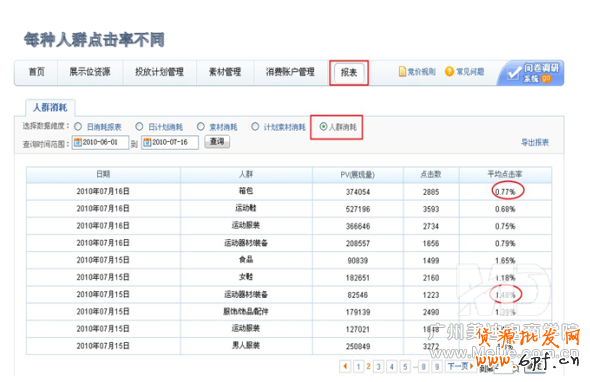This screenshot has width=590, height=382.
Task: Jump to page 3 in pagination
Action: tap(378, 367)
